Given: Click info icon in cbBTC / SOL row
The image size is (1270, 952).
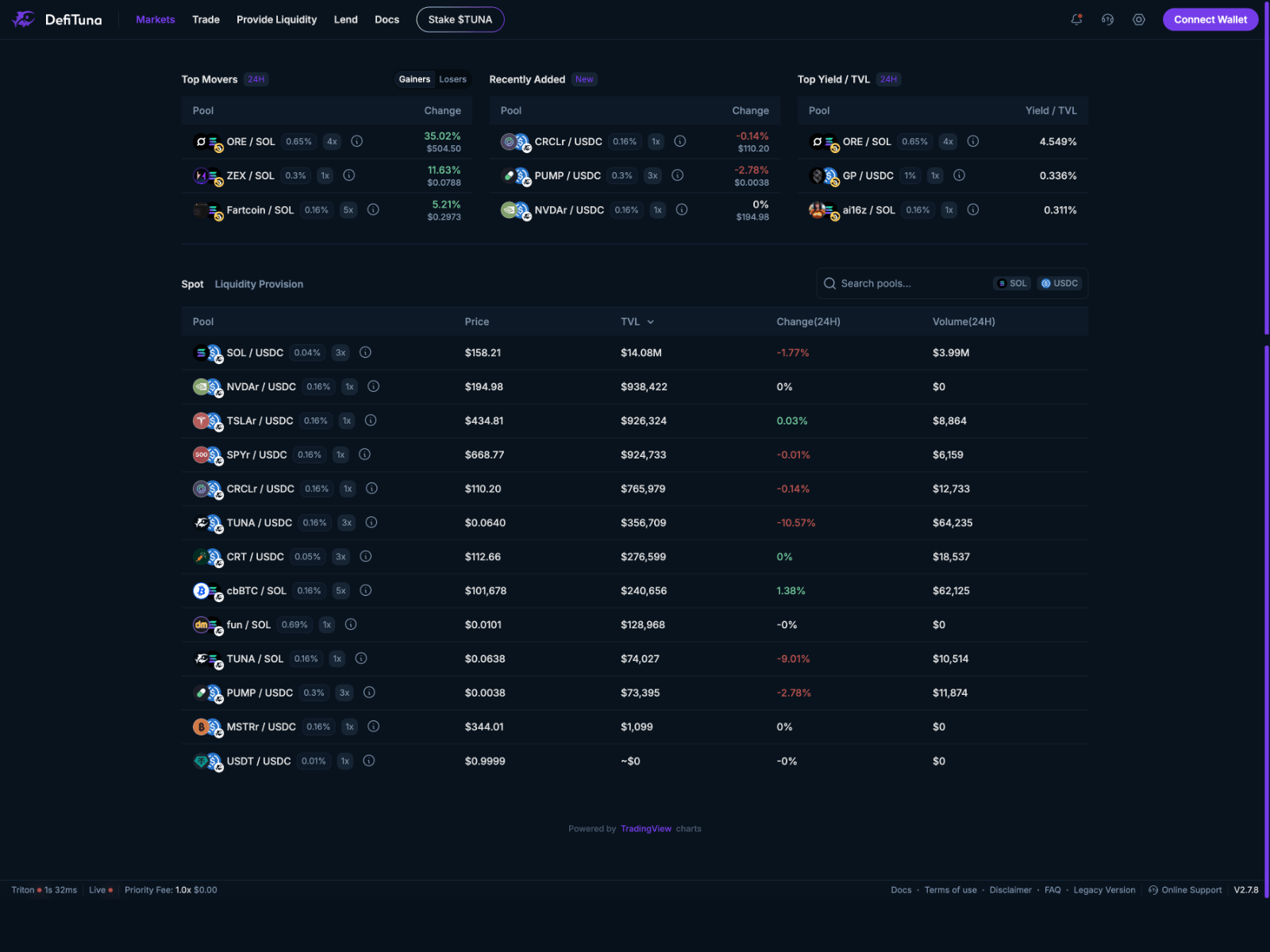Looking at the screenshot, I should 366,590.
